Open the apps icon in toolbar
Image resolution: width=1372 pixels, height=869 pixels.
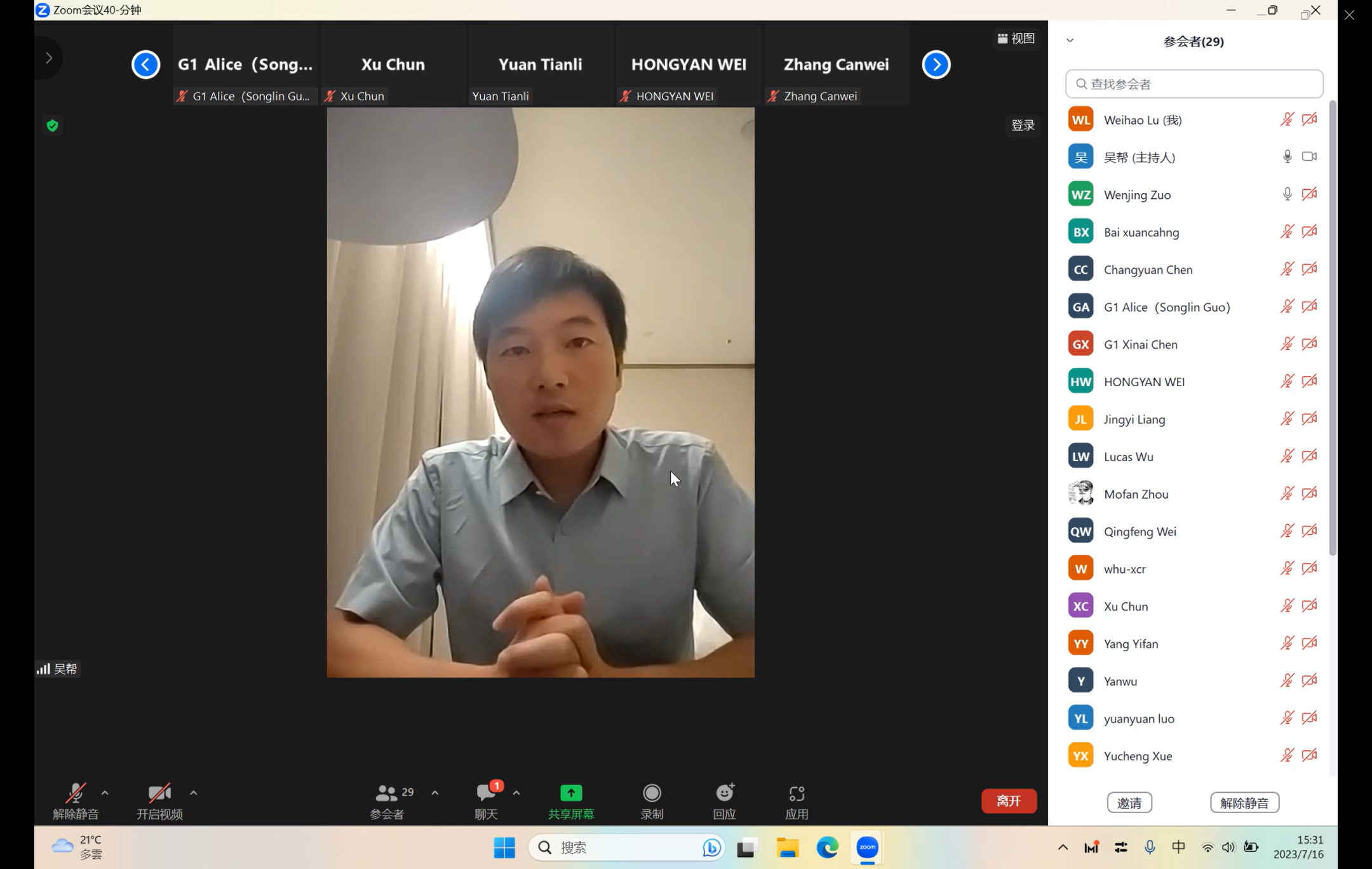point(797,793)
